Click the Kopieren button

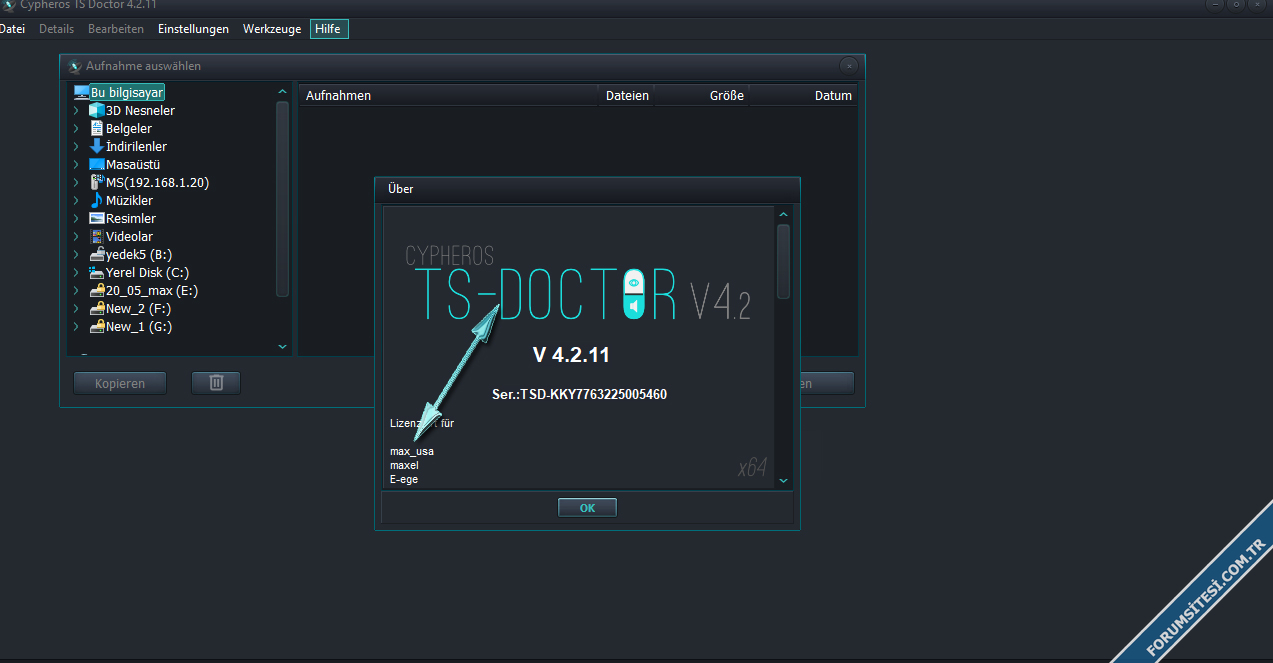pos(120,383)
